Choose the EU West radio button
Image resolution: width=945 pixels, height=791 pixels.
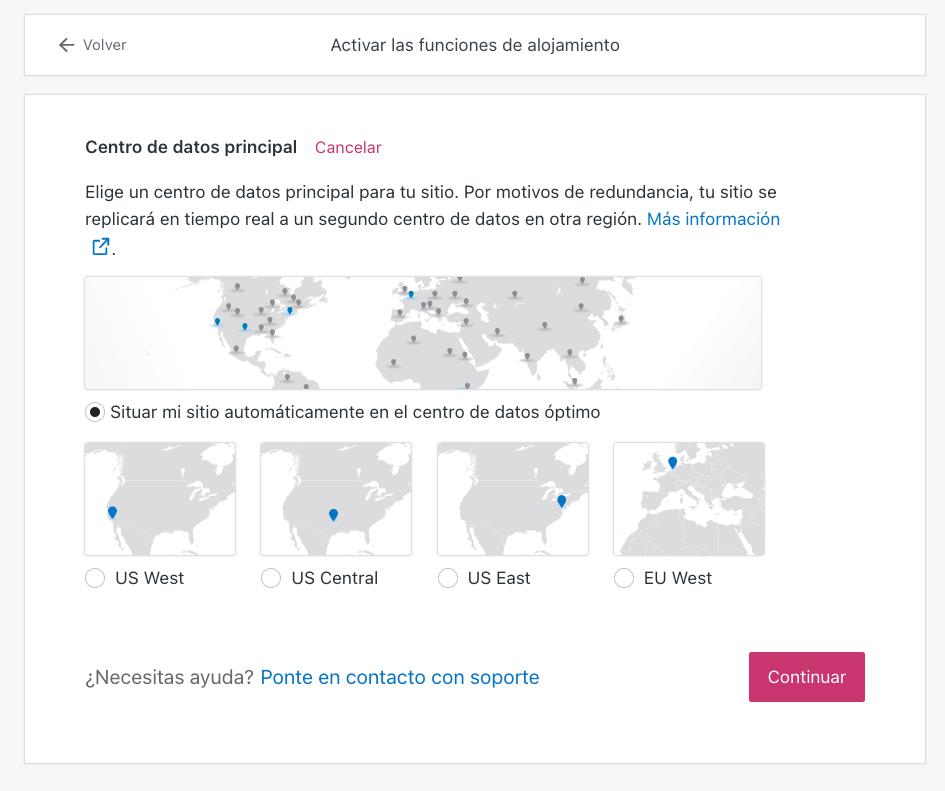(624, 578)
